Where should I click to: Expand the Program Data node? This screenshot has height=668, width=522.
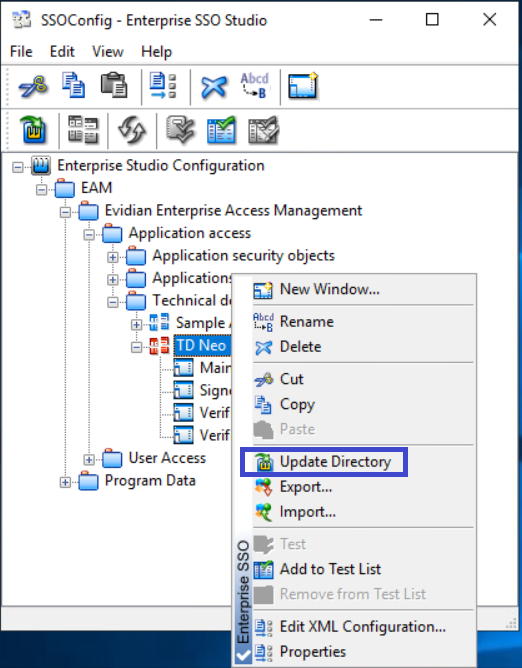[x=65, y=482]
